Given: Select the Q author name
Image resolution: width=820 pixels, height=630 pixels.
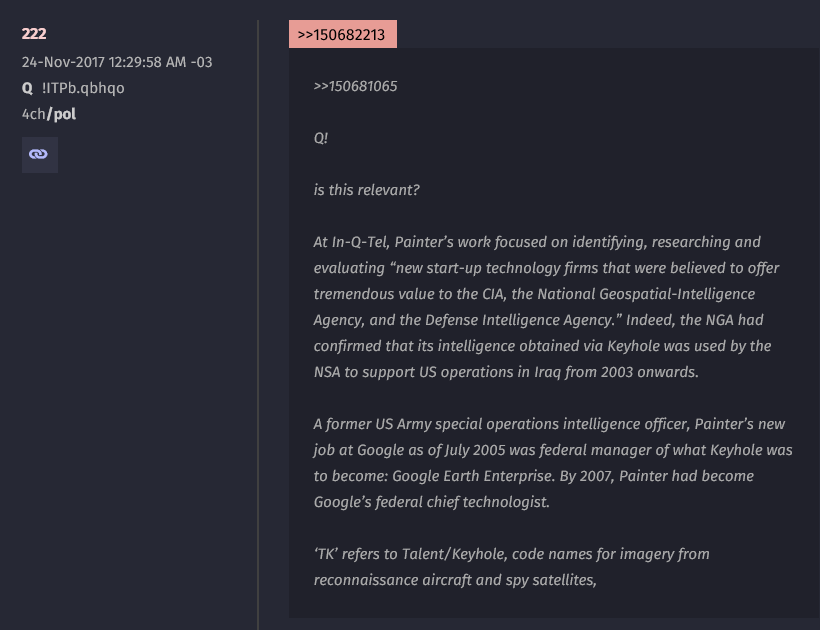Looking at the screenshot, I should [x=27, y=88].
